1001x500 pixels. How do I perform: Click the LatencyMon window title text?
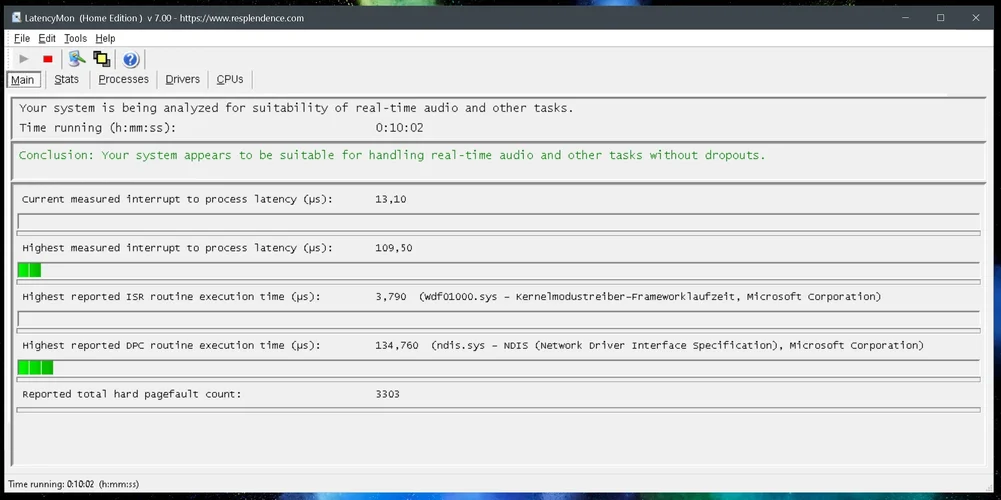(x=164, y=18)
